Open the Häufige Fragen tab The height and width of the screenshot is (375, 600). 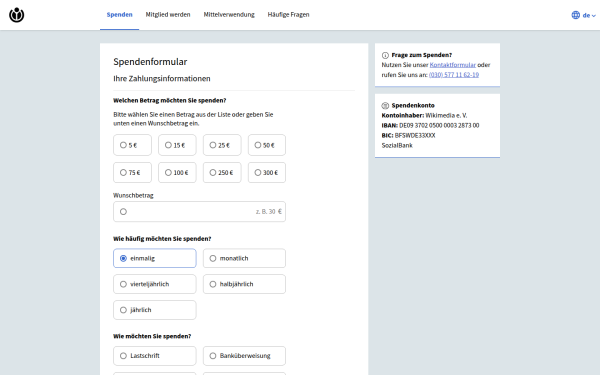288,15
